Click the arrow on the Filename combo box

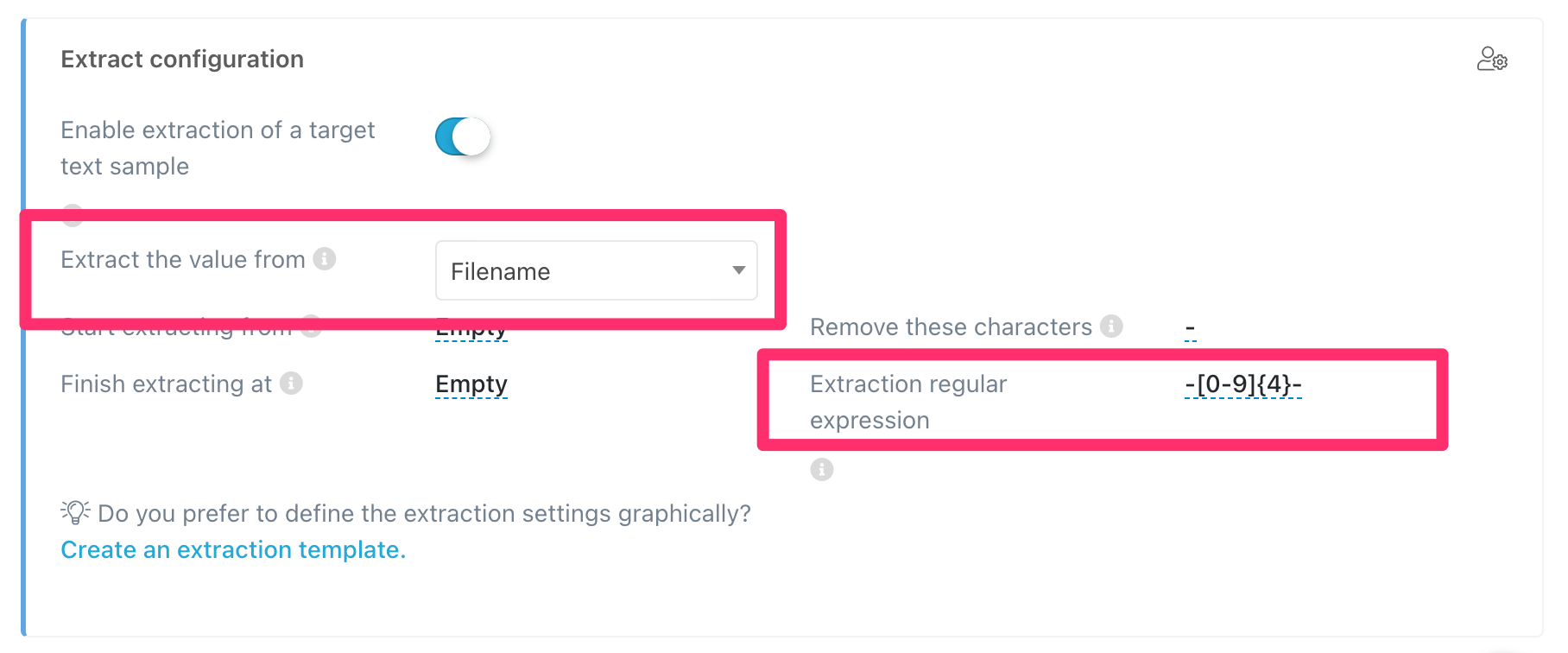pyautogui.click(x=738, y=270)
